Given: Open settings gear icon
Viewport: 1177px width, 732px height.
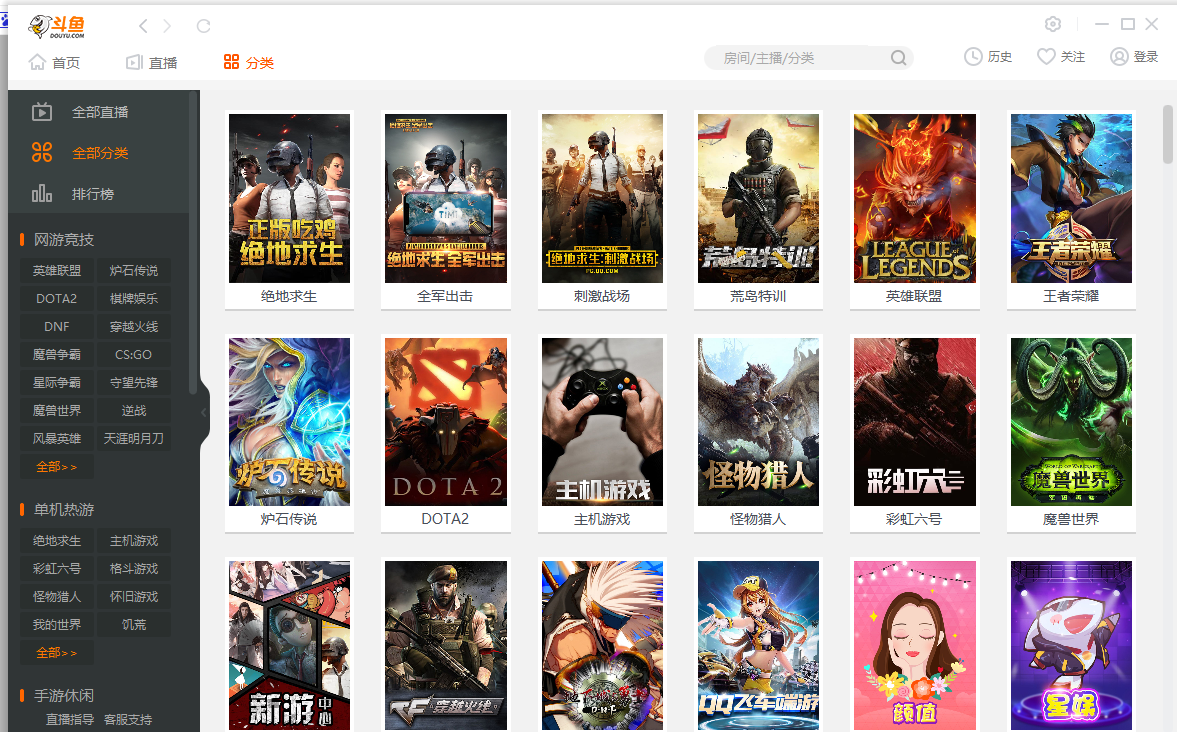Looking at the screenshot, I should tap(1053, 24).
